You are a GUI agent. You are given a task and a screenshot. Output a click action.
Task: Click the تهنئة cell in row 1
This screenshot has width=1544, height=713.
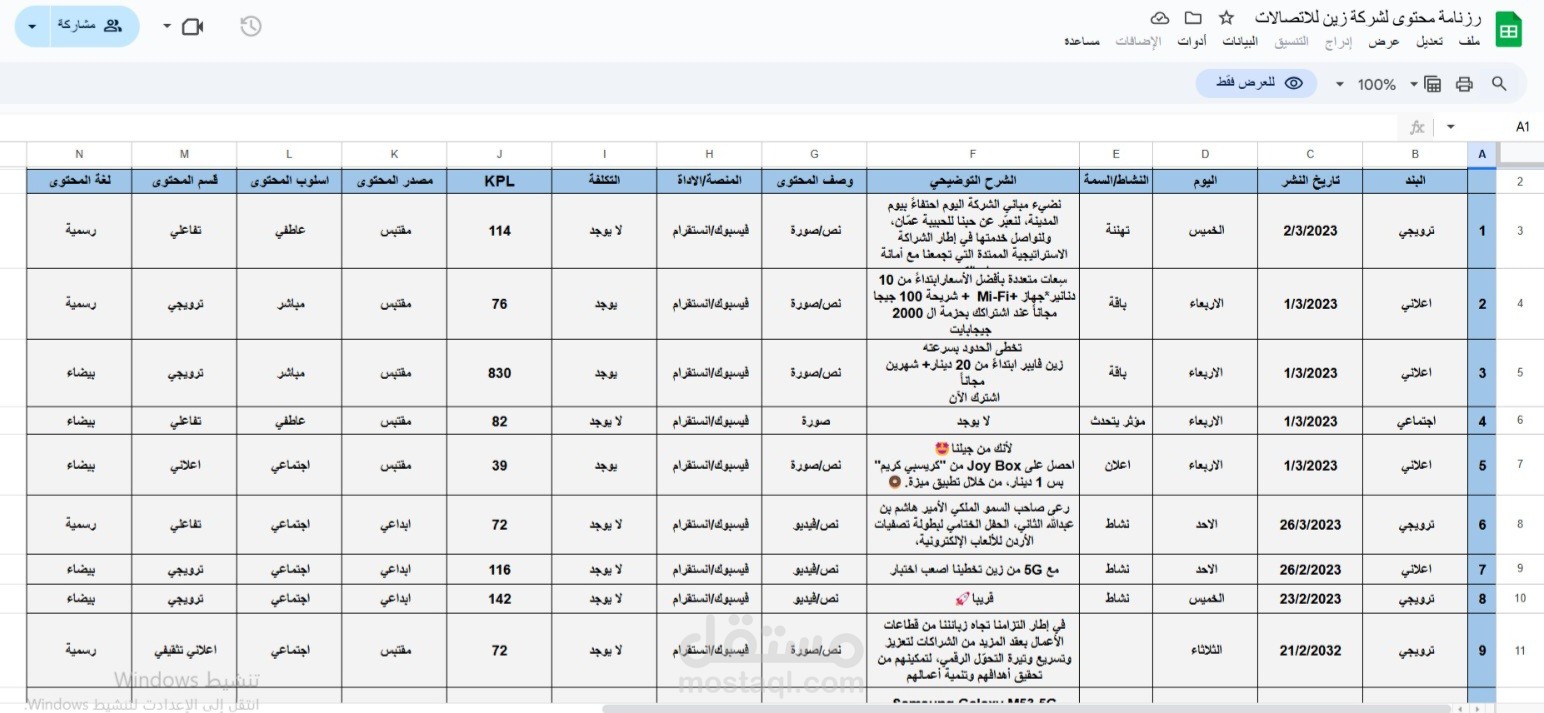click(1116, 231)
